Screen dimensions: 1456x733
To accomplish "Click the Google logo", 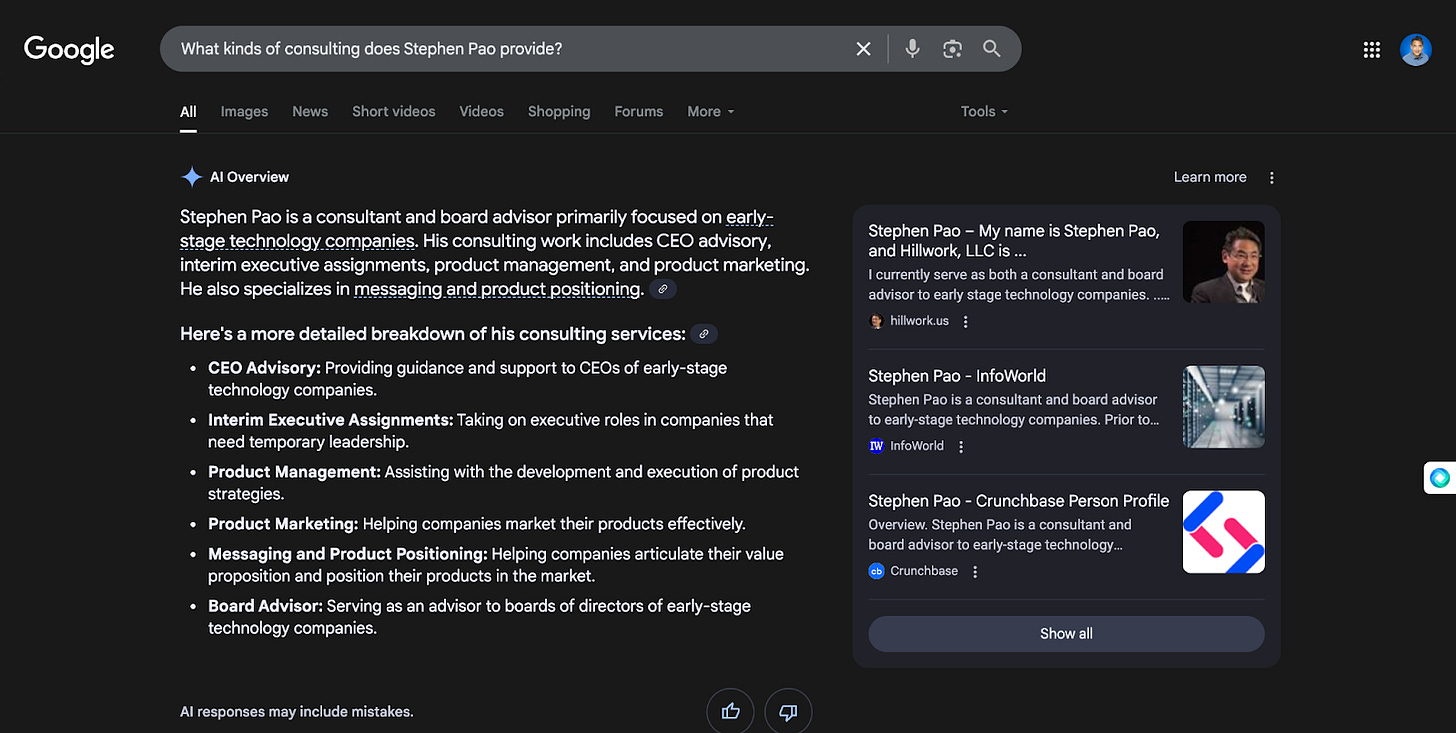I will [69, 49].
